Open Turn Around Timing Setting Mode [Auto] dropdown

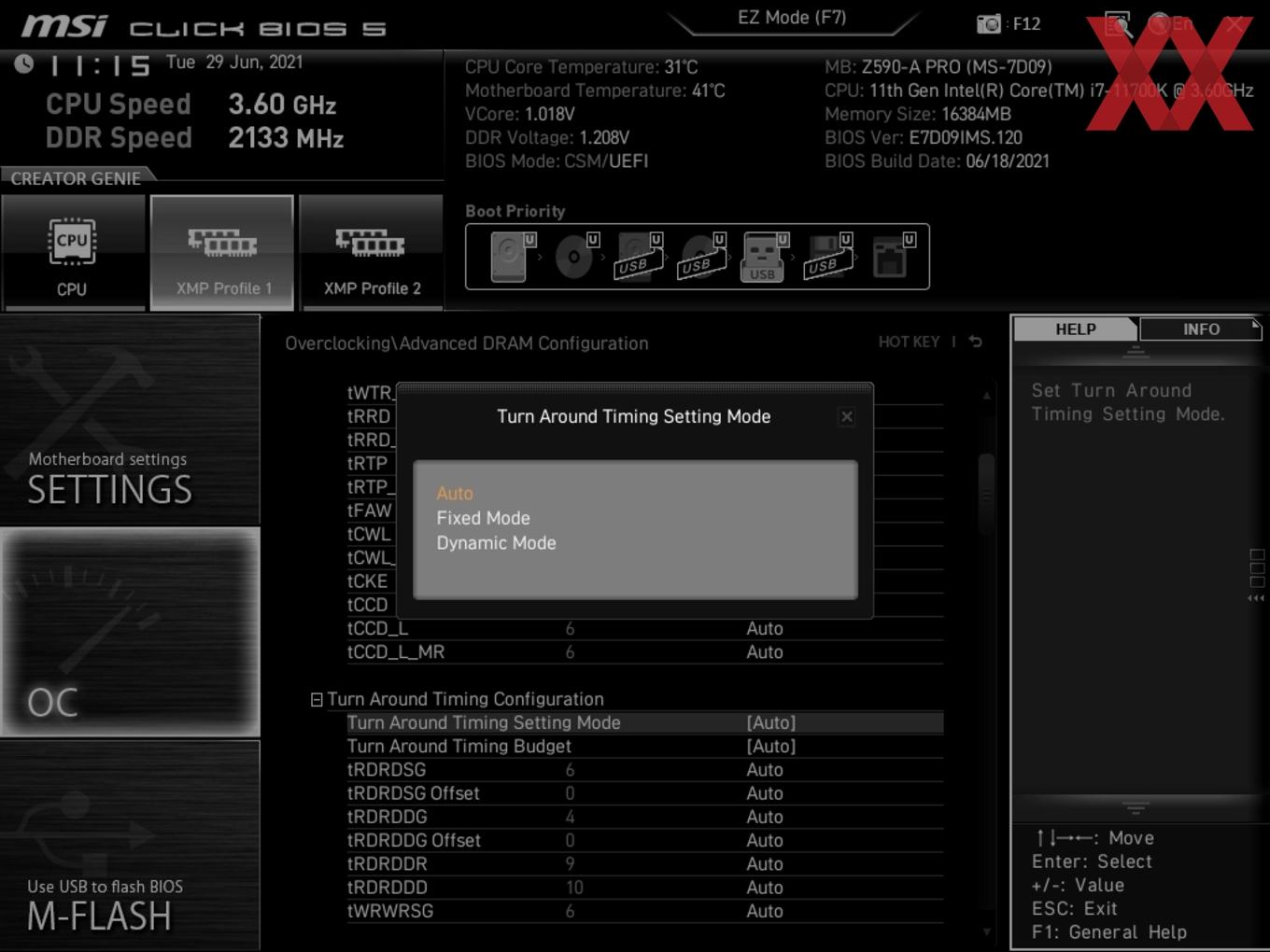pyautogui.click(x=771, y=722)
